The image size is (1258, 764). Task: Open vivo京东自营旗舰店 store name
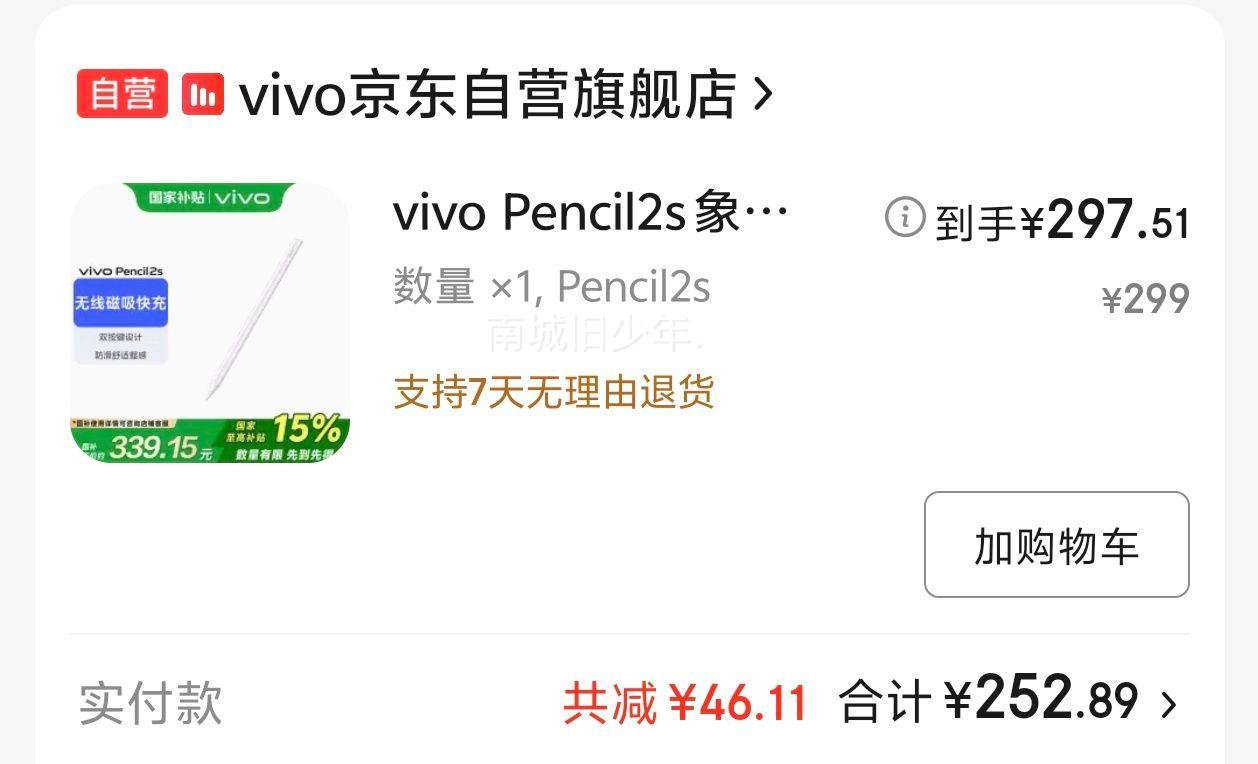click(x=488, y=95)
